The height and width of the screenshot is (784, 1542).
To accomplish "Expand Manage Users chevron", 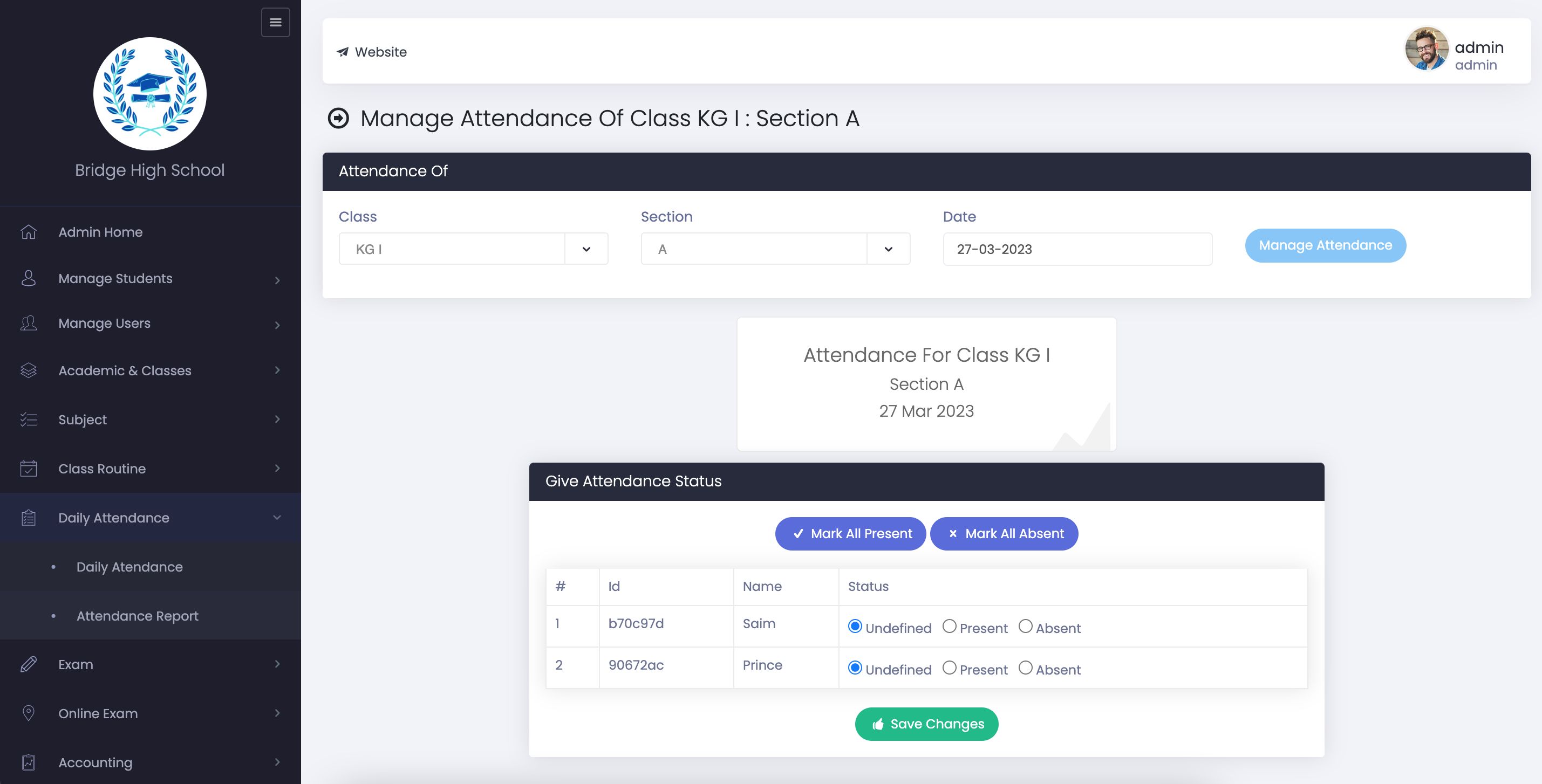I will click(277, 325).
